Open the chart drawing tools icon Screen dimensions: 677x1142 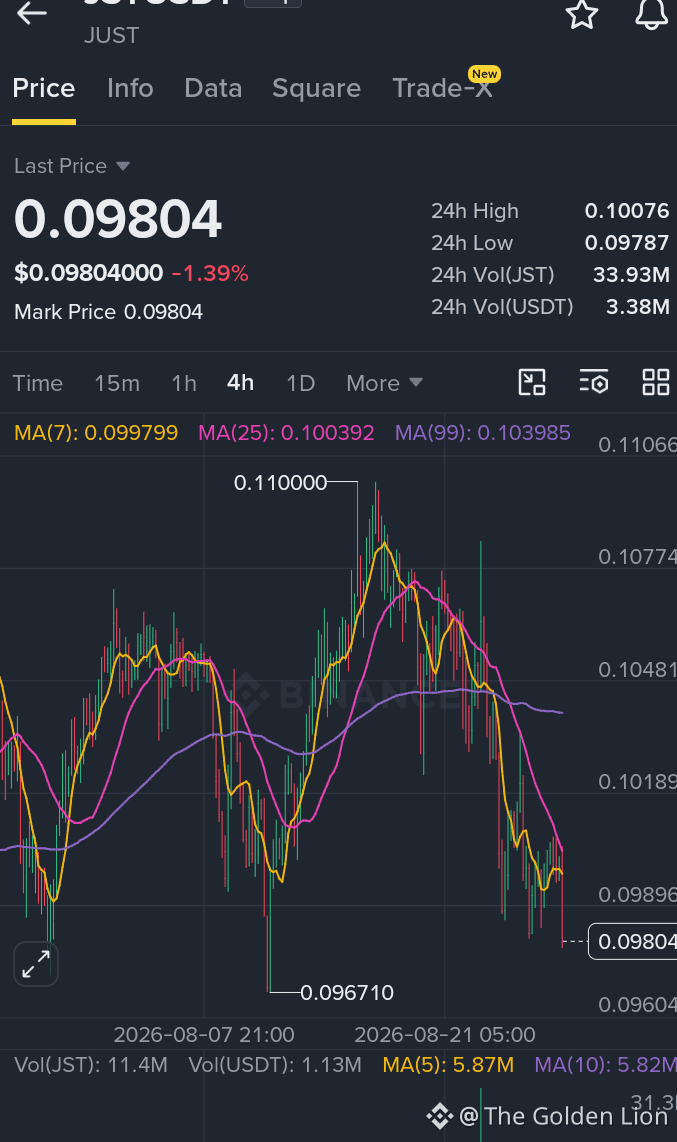click(x=531, y=382)
